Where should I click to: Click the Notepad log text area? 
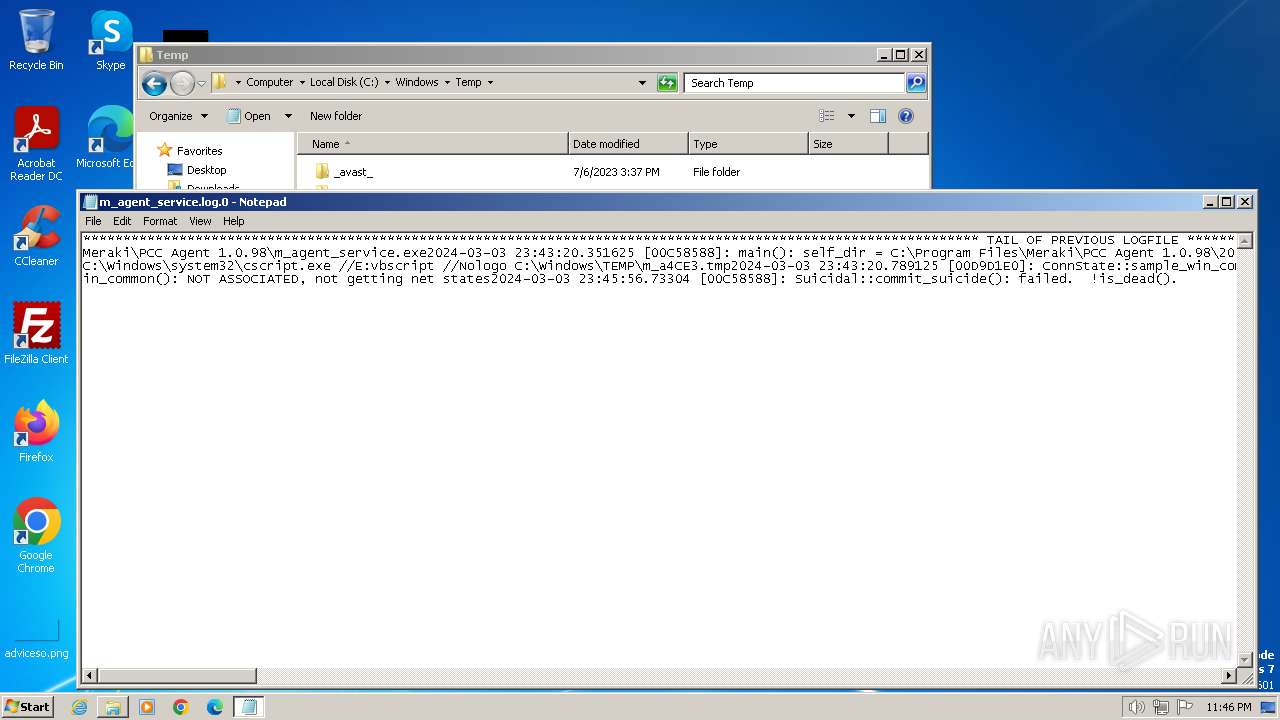659,450
